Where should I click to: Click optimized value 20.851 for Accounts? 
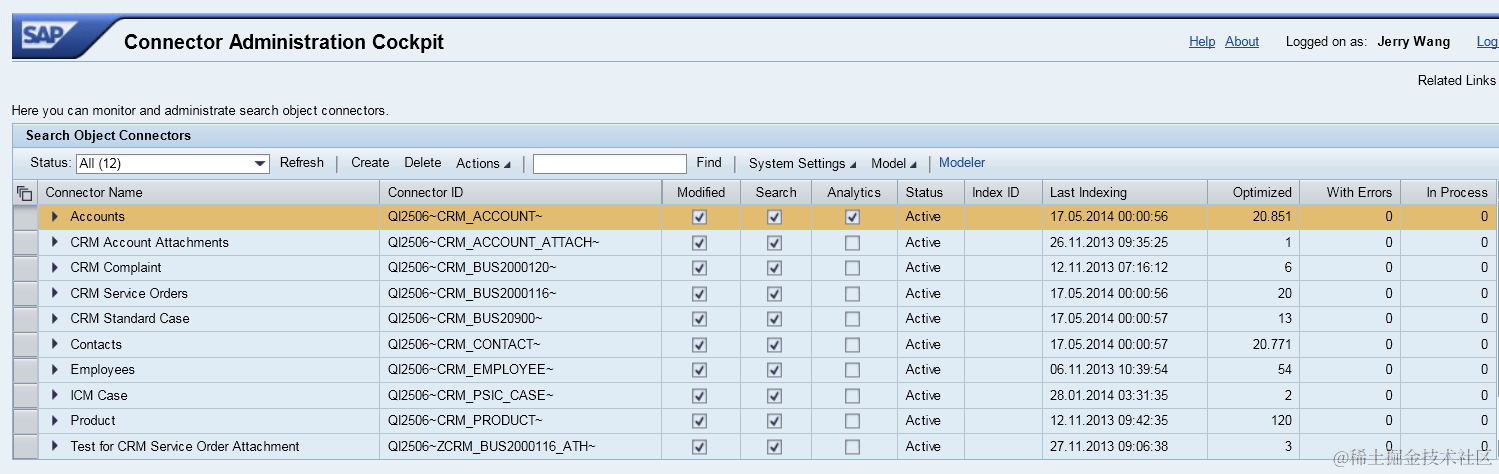click(1272, 217)
